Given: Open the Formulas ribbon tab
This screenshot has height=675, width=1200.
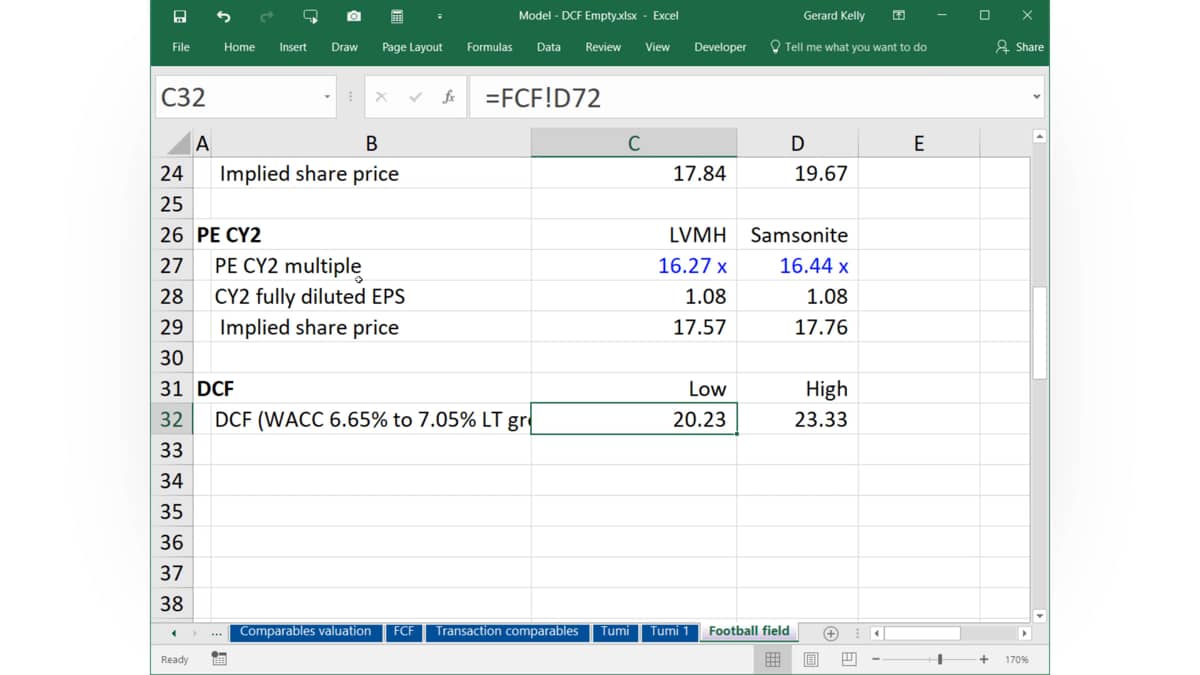Looking at the screenshot, I should pos(489,47).
